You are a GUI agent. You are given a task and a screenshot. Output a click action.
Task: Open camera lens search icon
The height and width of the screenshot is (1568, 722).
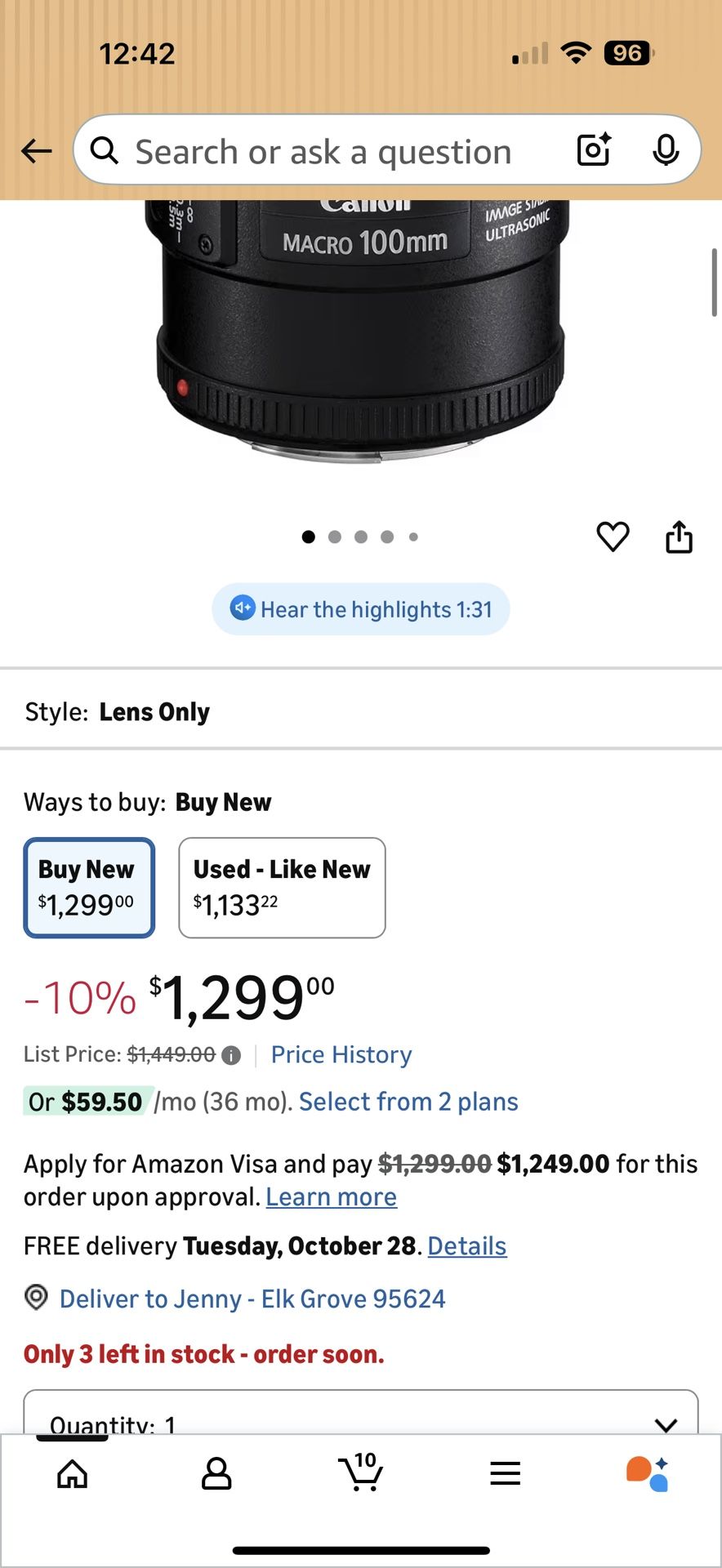pos(594,149)
